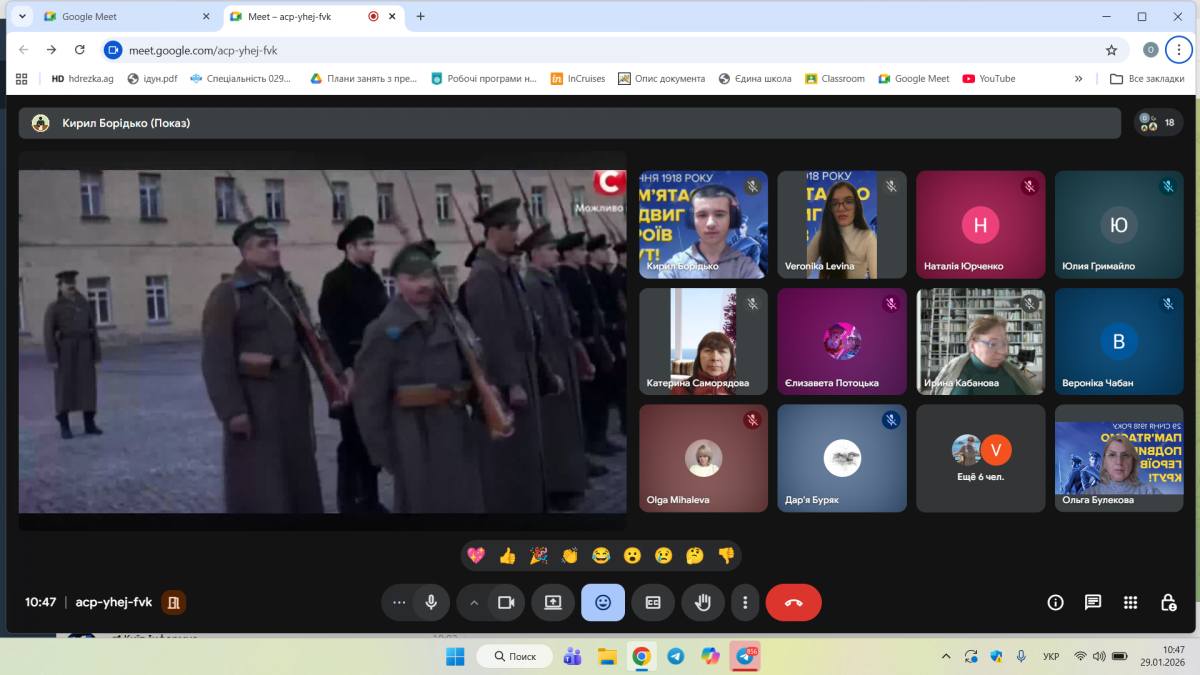The width and height of the screenshot is (1200, 675).
Task: Click the 'Ещё 6 чел.' participants tile
Action: click(x=980, y=457)
